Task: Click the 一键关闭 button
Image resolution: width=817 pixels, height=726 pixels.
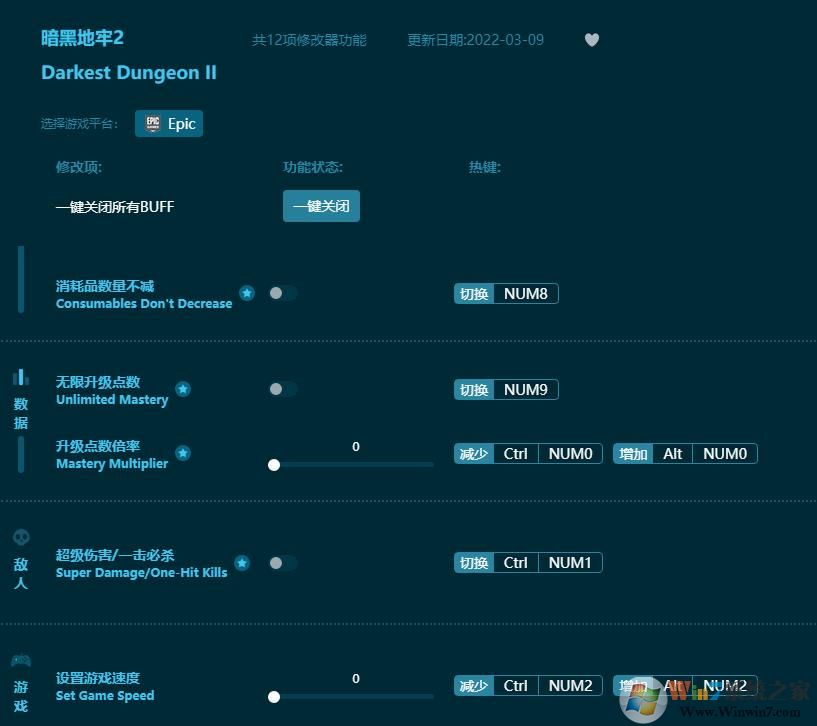Action: click(321, 206)
